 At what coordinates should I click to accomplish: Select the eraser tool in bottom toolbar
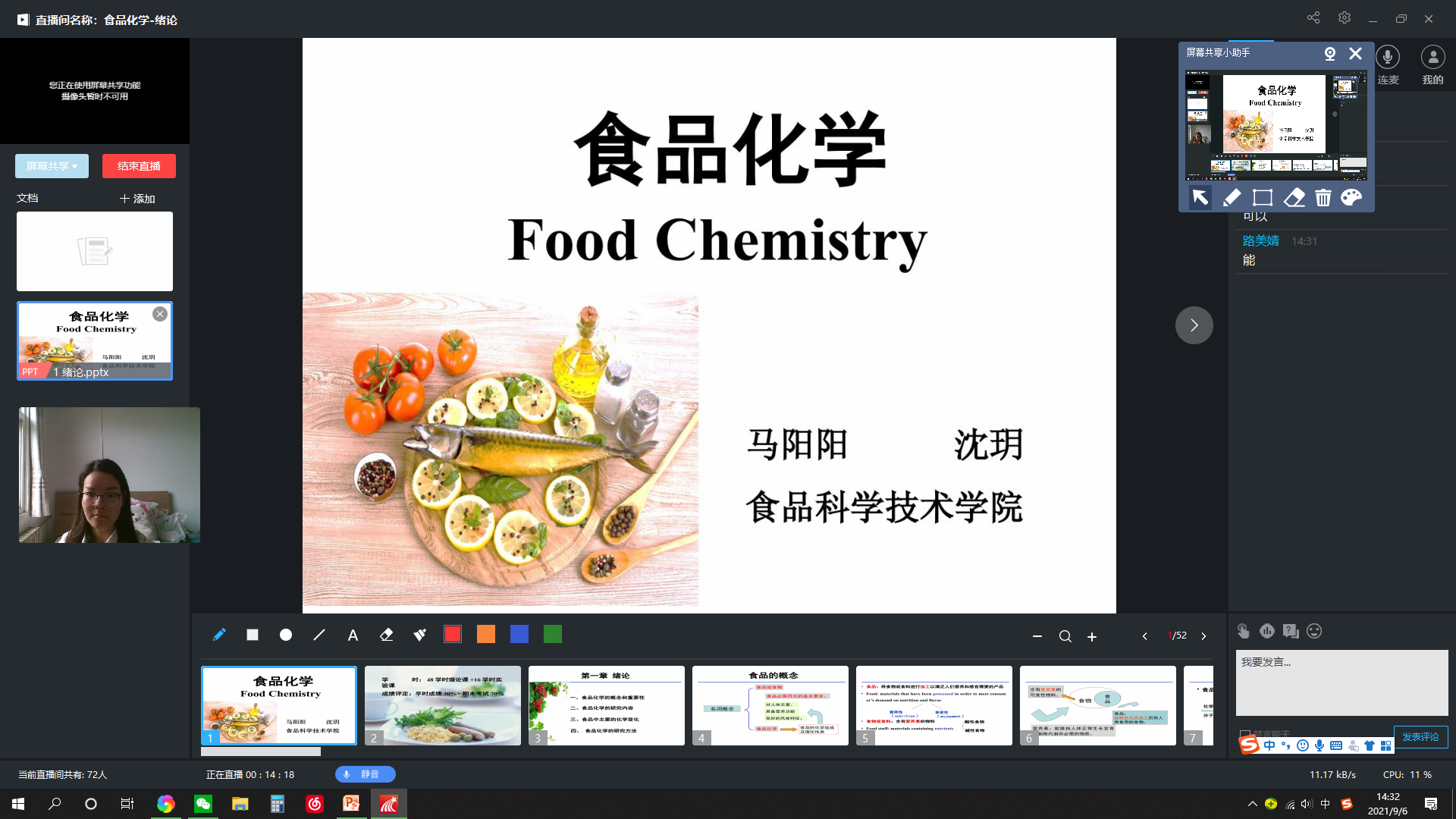386,635
